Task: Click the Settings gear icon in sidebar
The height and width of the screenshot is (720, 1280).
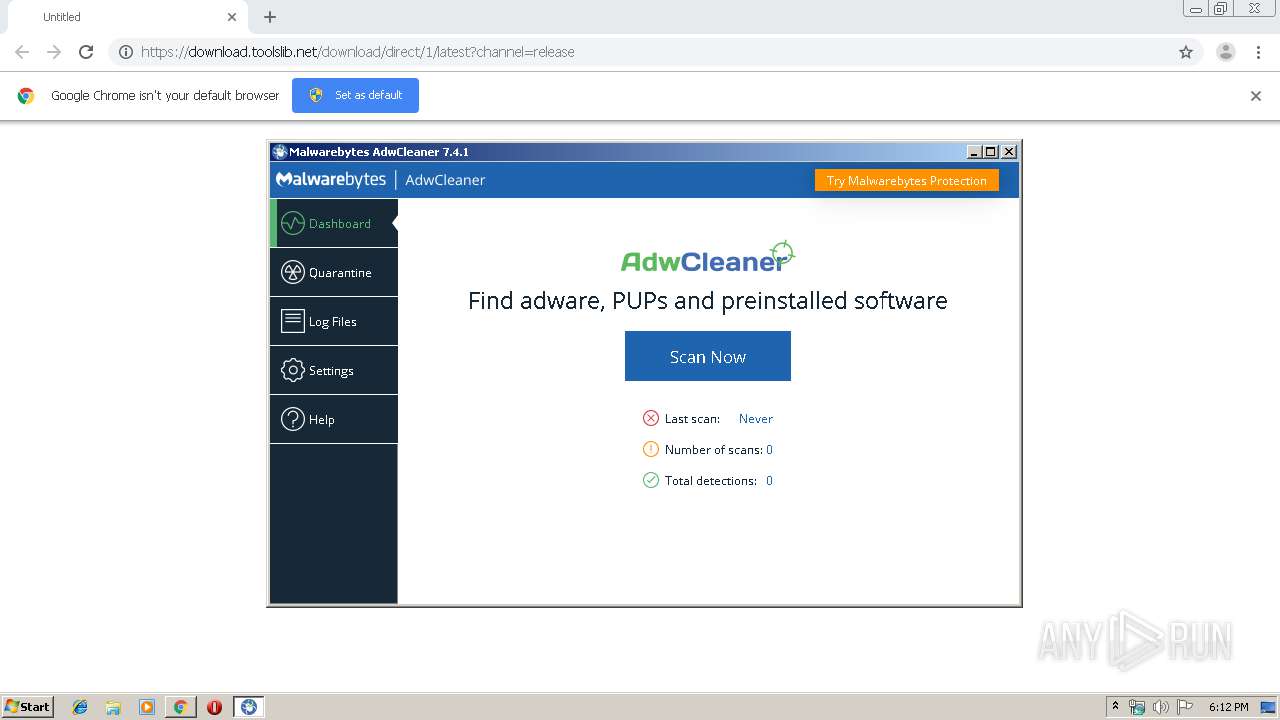Action: pyautogui.click(x=293, y=370)
